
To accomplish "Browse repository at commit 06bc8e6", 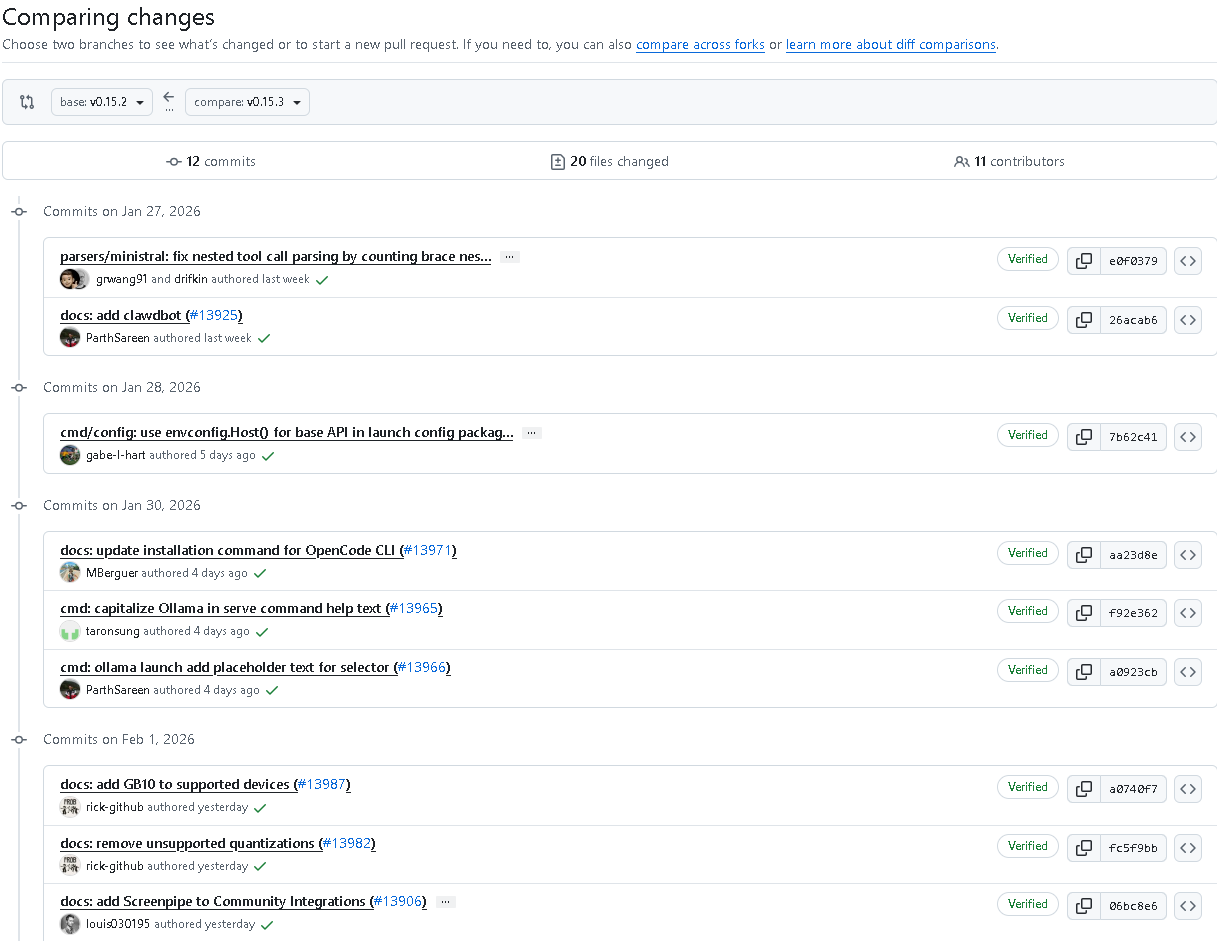I will (x=1188, y=906).
